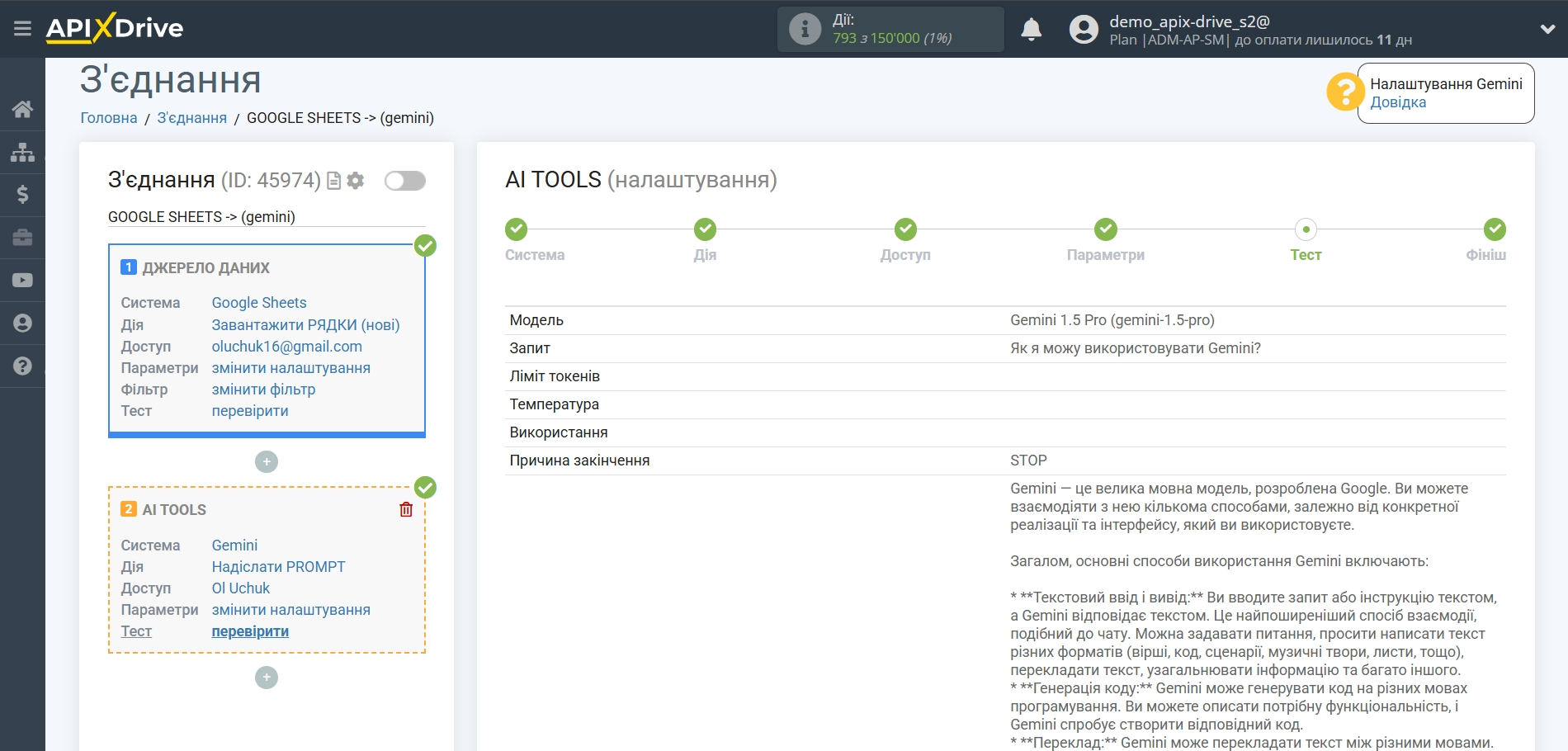Viewport: 1568px width, 751px height.
Task: Open profile via sidebar user icon
Action: [x=22, y=324]
